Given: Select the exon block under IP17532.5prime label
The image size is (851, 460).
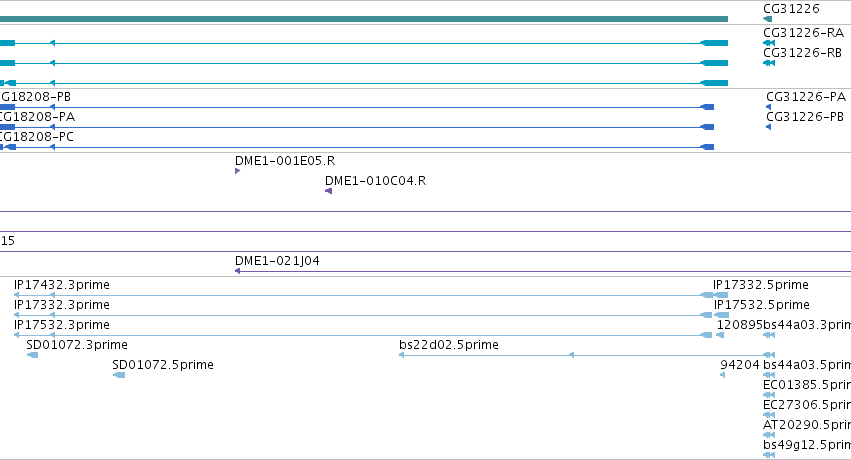Looking at the screenshot, I should coord(722,315).
